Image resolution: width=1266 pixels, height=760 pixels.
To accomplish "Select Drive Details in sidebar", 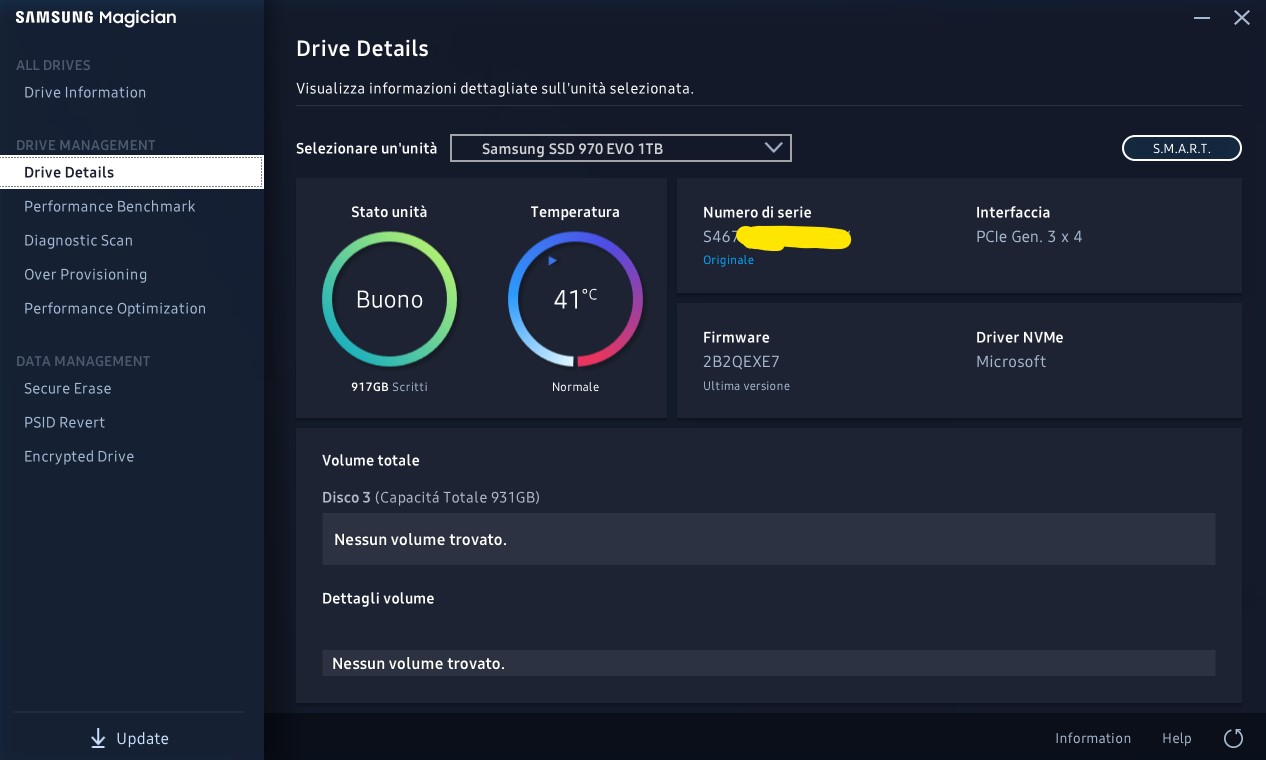I will click(132, 172).
